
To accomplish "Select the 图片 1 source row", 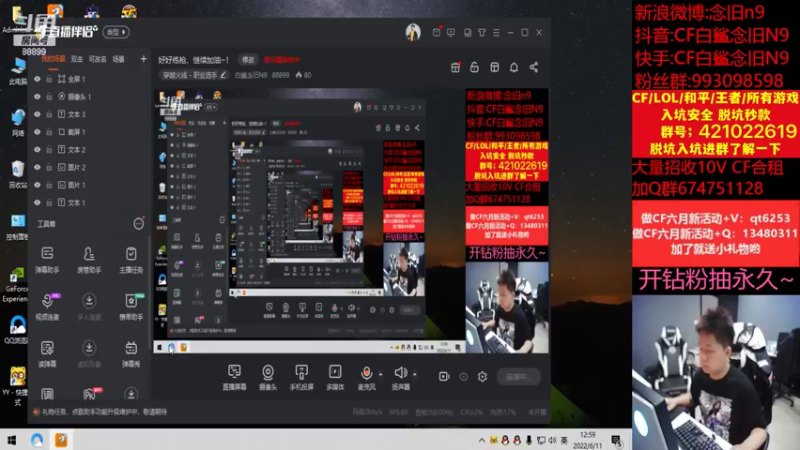I will click(88, 185).
